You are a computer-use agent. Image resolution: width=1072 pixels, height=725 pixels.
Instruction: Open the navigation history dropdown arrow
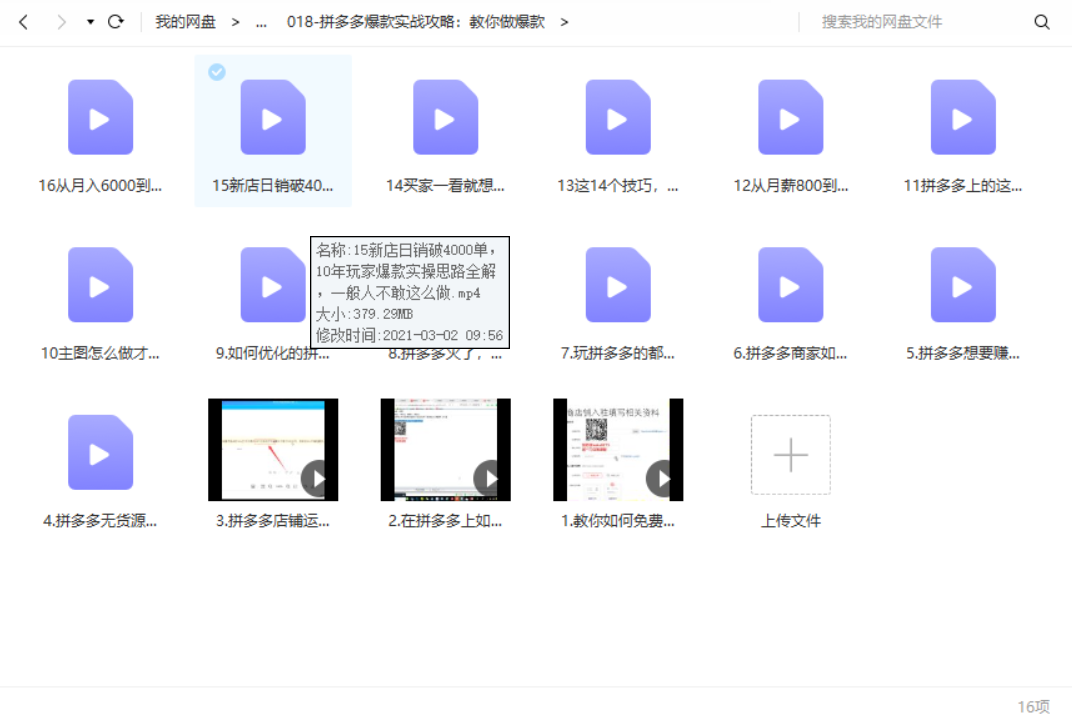tap(90, 22)
